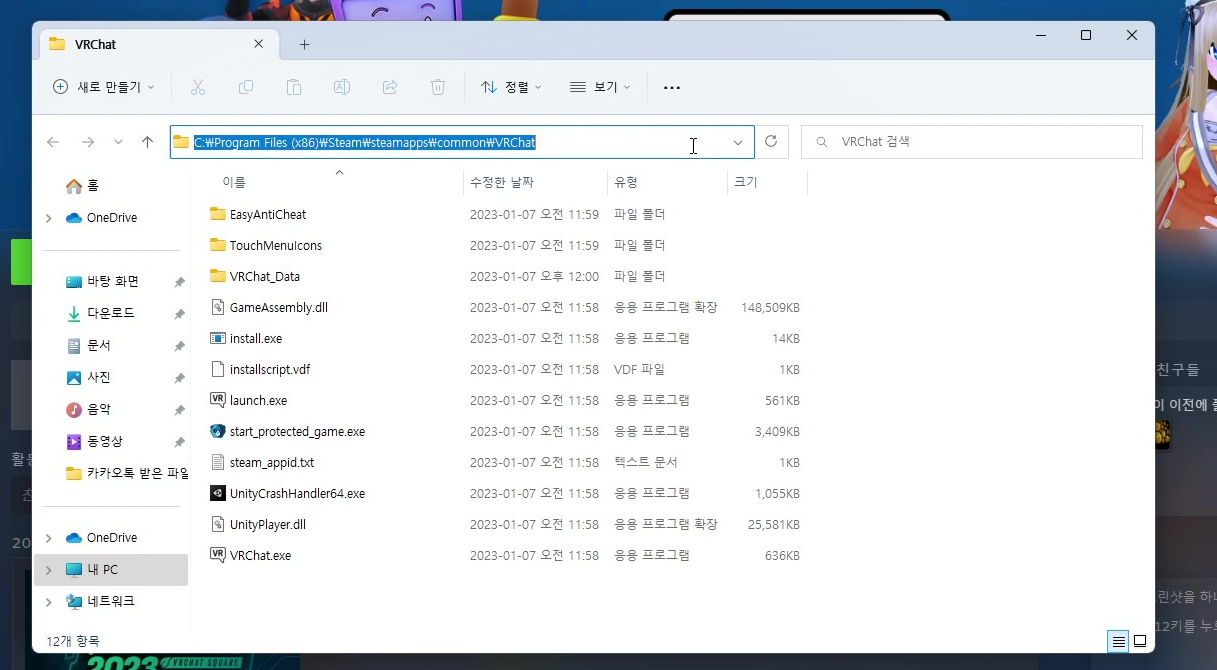1217x670 pixels.
Task: Open 동영상 in the navigation pane
Action: point(94,442)
